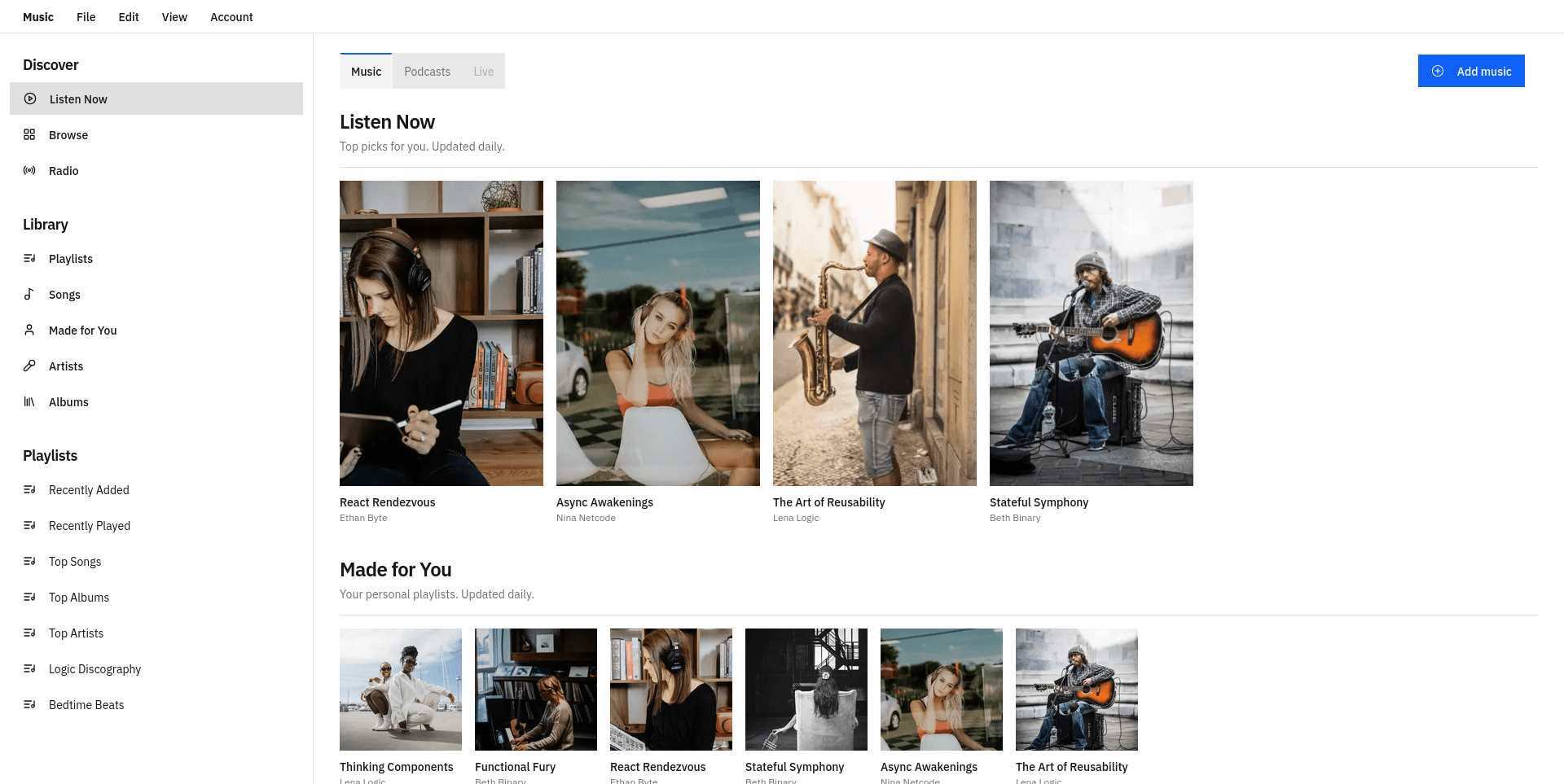Open the Edit menu
Viewport: 1564px width, 784px height.
pyautogui.click(x=129, y=16)
